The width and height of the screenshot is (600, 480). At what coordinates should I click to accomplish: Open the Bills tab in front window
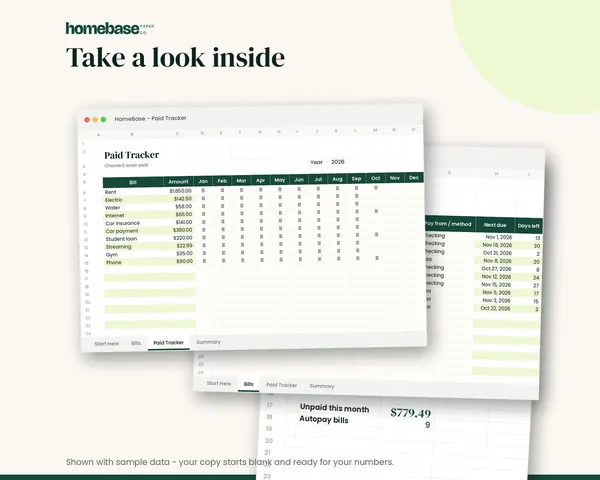point(136,343)
